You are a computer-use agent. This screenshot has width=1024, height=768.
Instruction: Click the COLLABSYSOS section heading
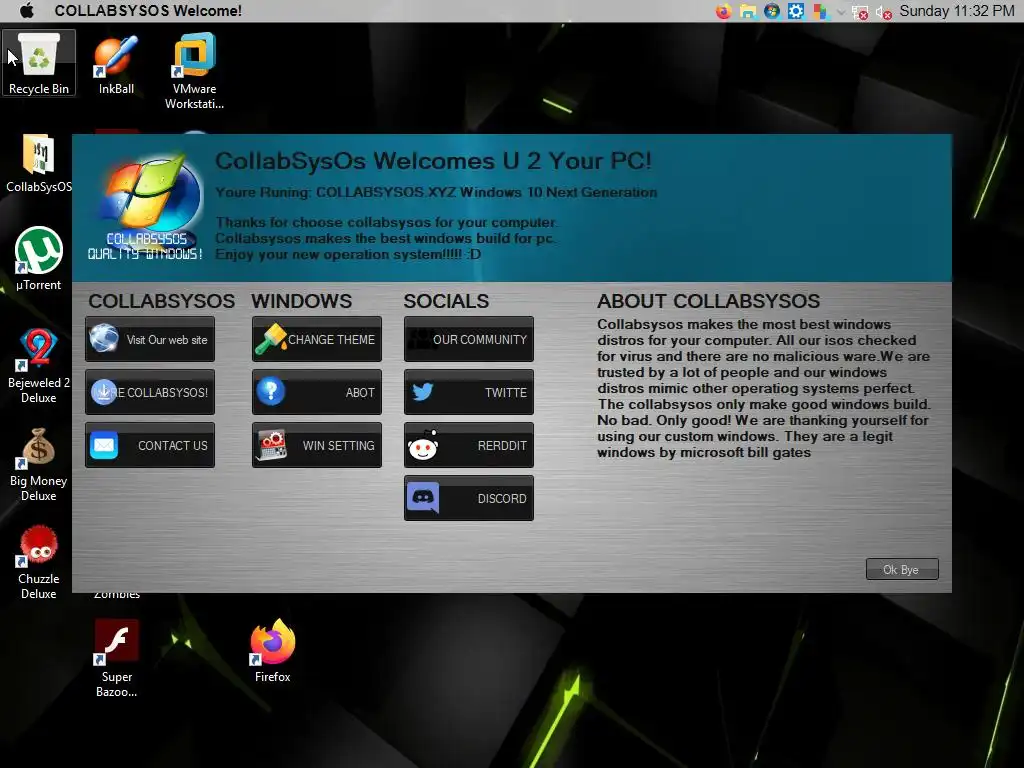pyautogui.click(x=161, y=301)
